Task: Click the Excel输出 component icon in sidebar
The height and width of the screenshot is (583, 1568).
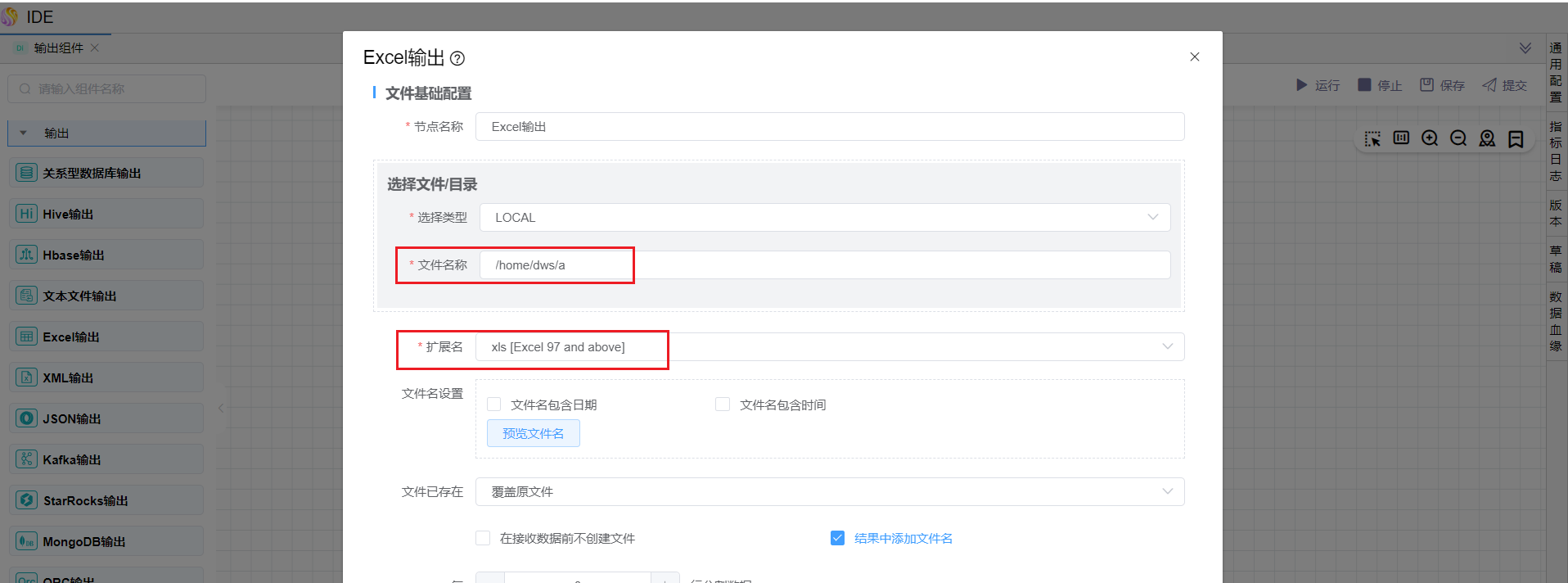Action: 27,337
